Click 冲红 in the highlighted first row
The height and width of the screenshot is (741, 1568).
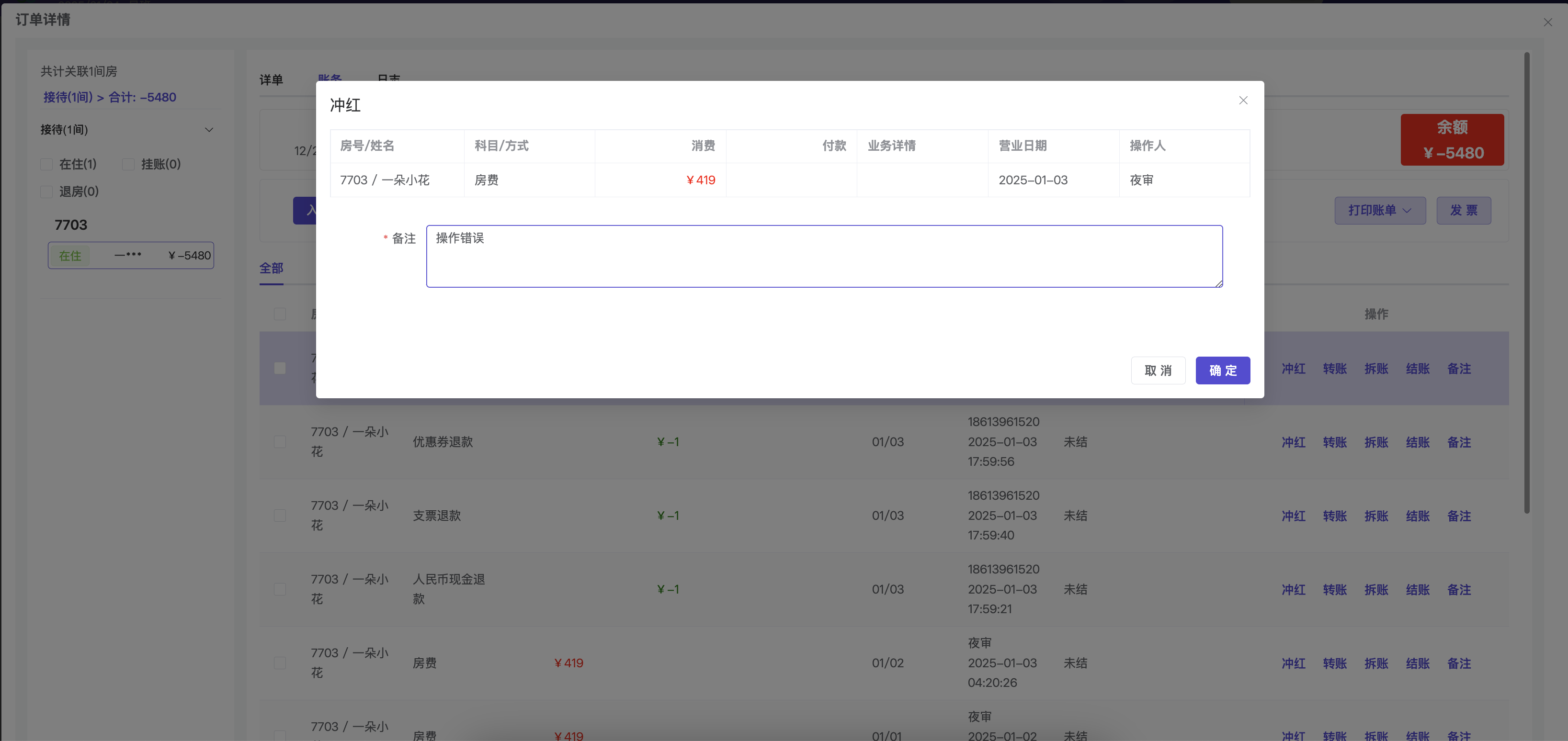point(1294,369)
